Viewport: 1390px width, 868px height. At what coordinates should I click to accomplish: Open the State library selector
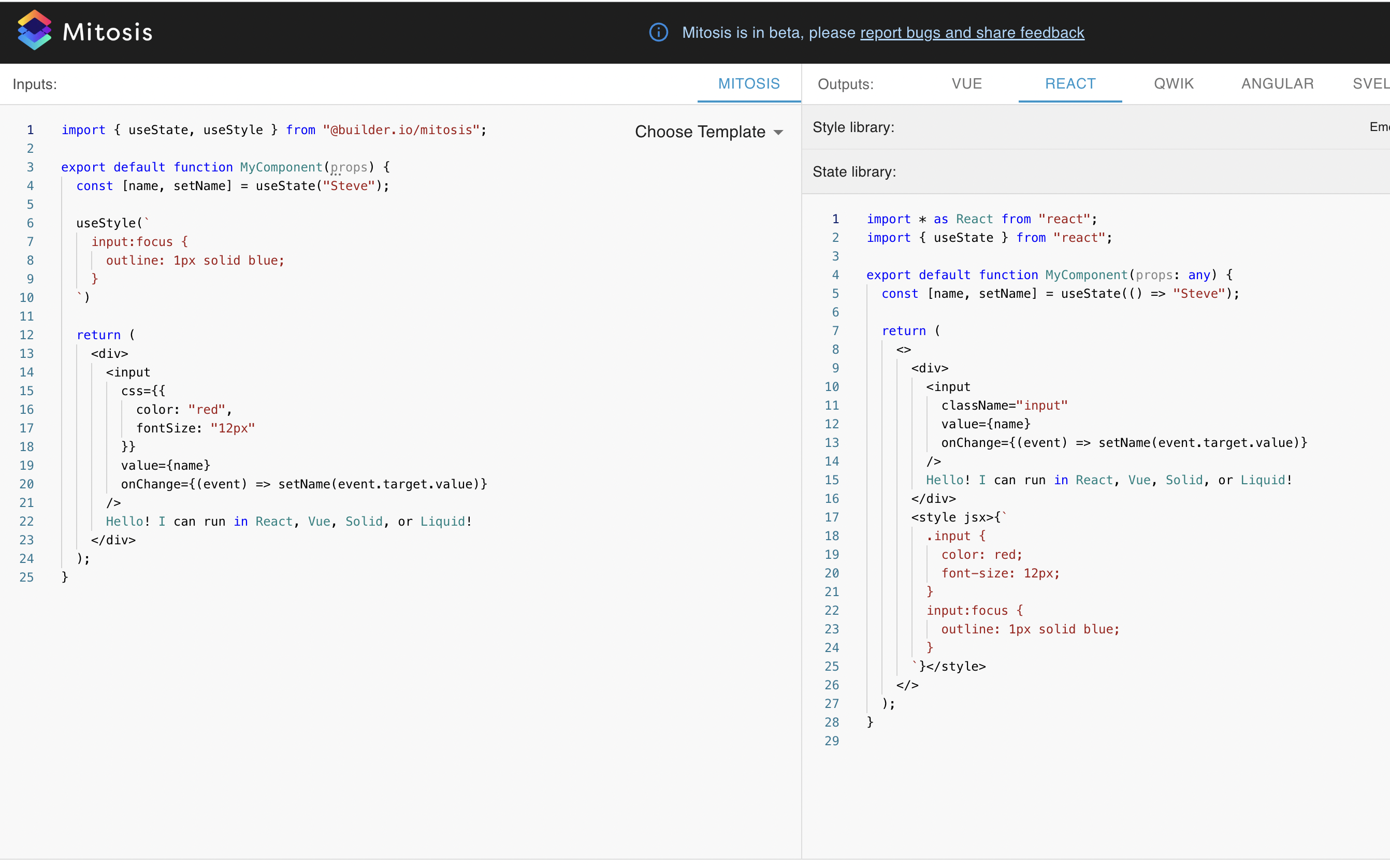pyautogui.click(x=853, y=171)
